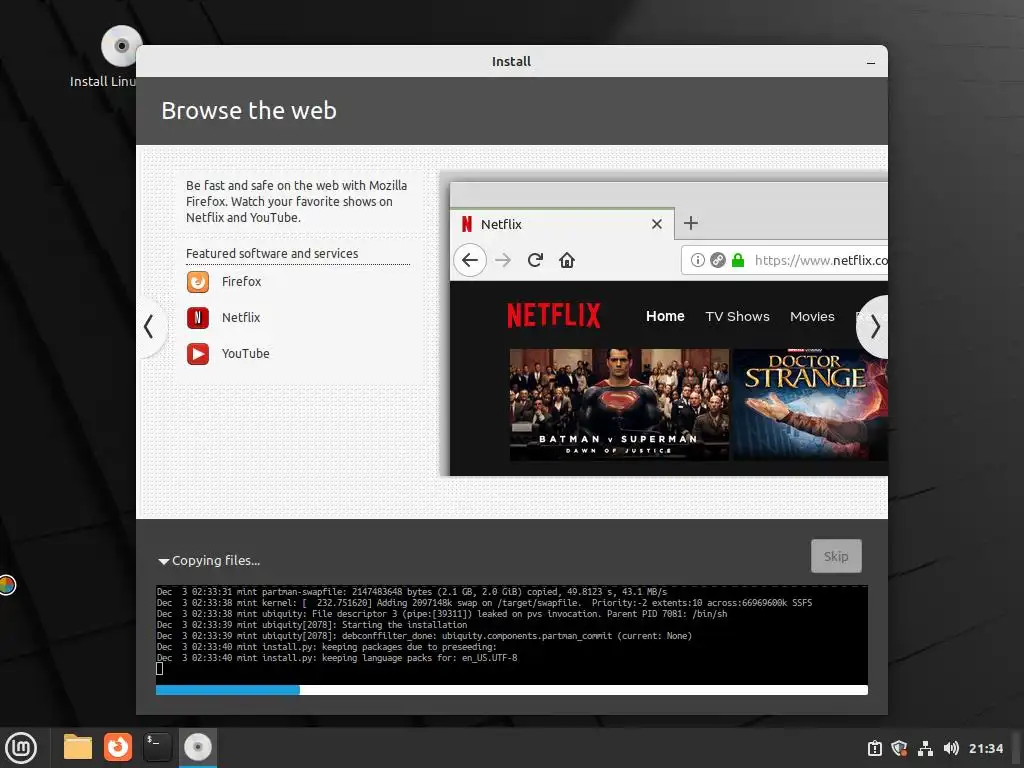Minimize the Install window
The height and width of the screenshot is (768, 1024).
point(871,63)
